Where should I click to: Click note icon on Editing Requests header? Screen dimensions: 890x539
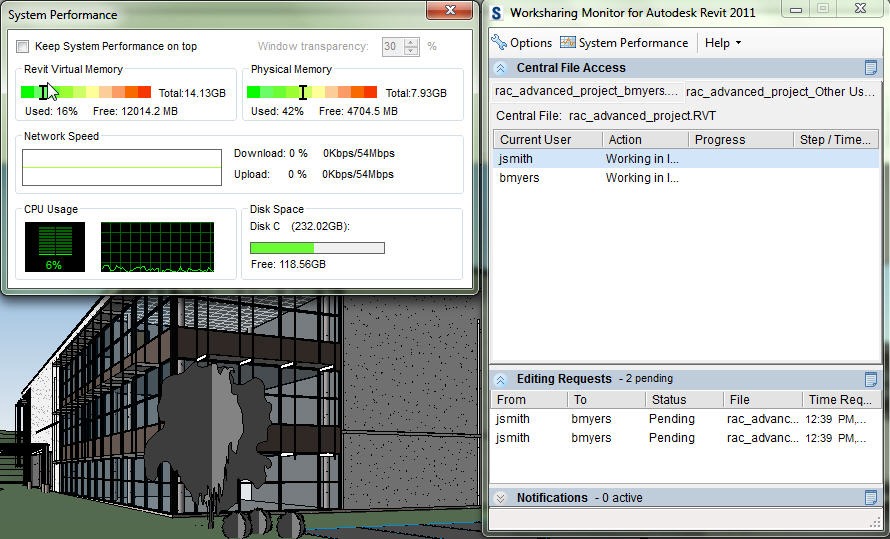coord(871,379)
